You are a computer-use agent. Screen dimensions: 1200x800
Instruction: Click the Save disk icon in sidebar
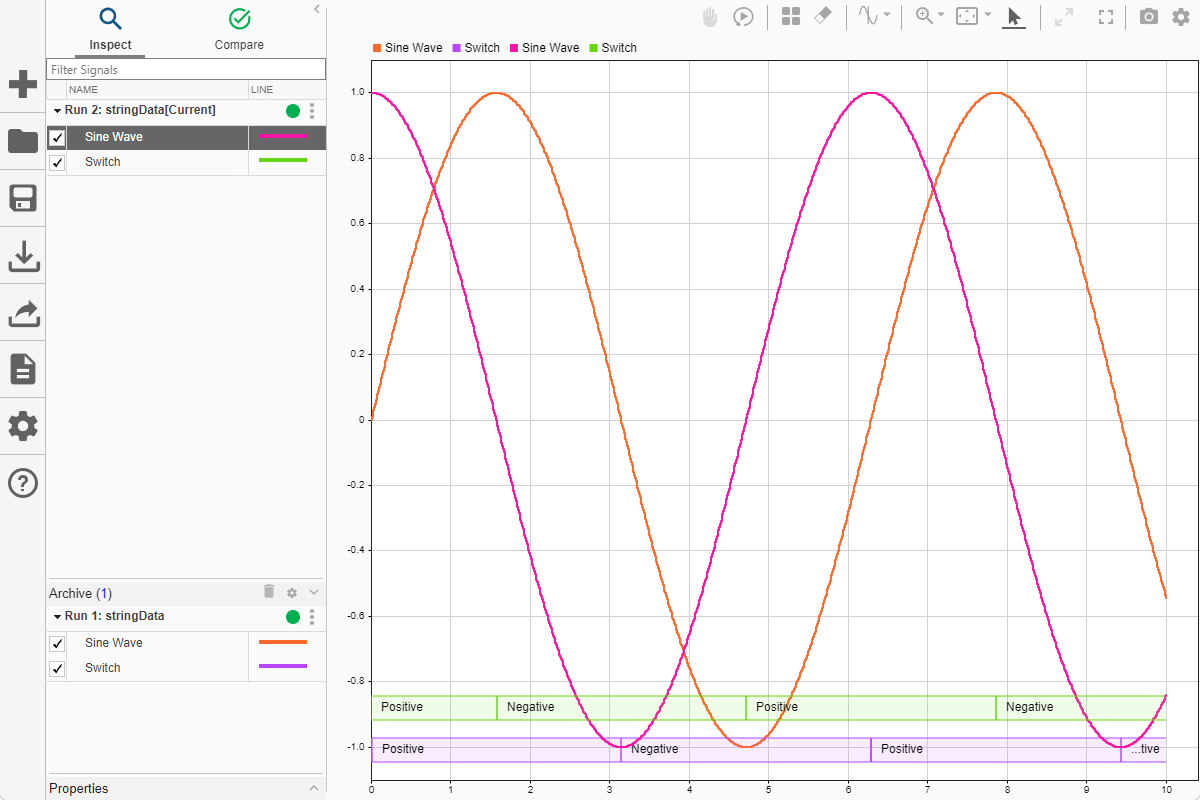pyautogui.click(x=23, y=199)
